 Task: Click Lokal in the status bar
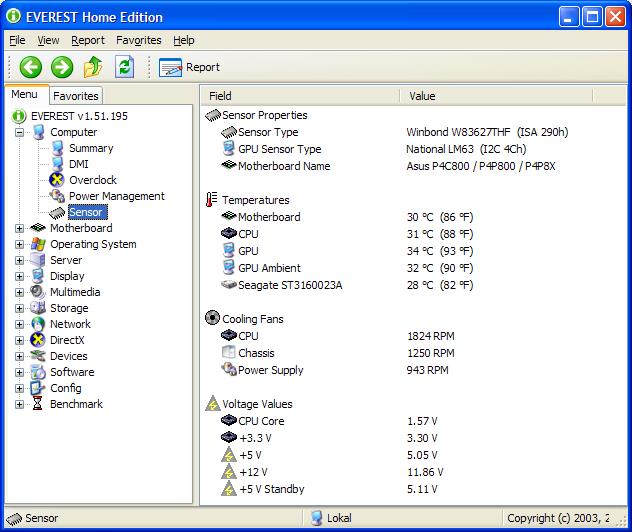339,518
